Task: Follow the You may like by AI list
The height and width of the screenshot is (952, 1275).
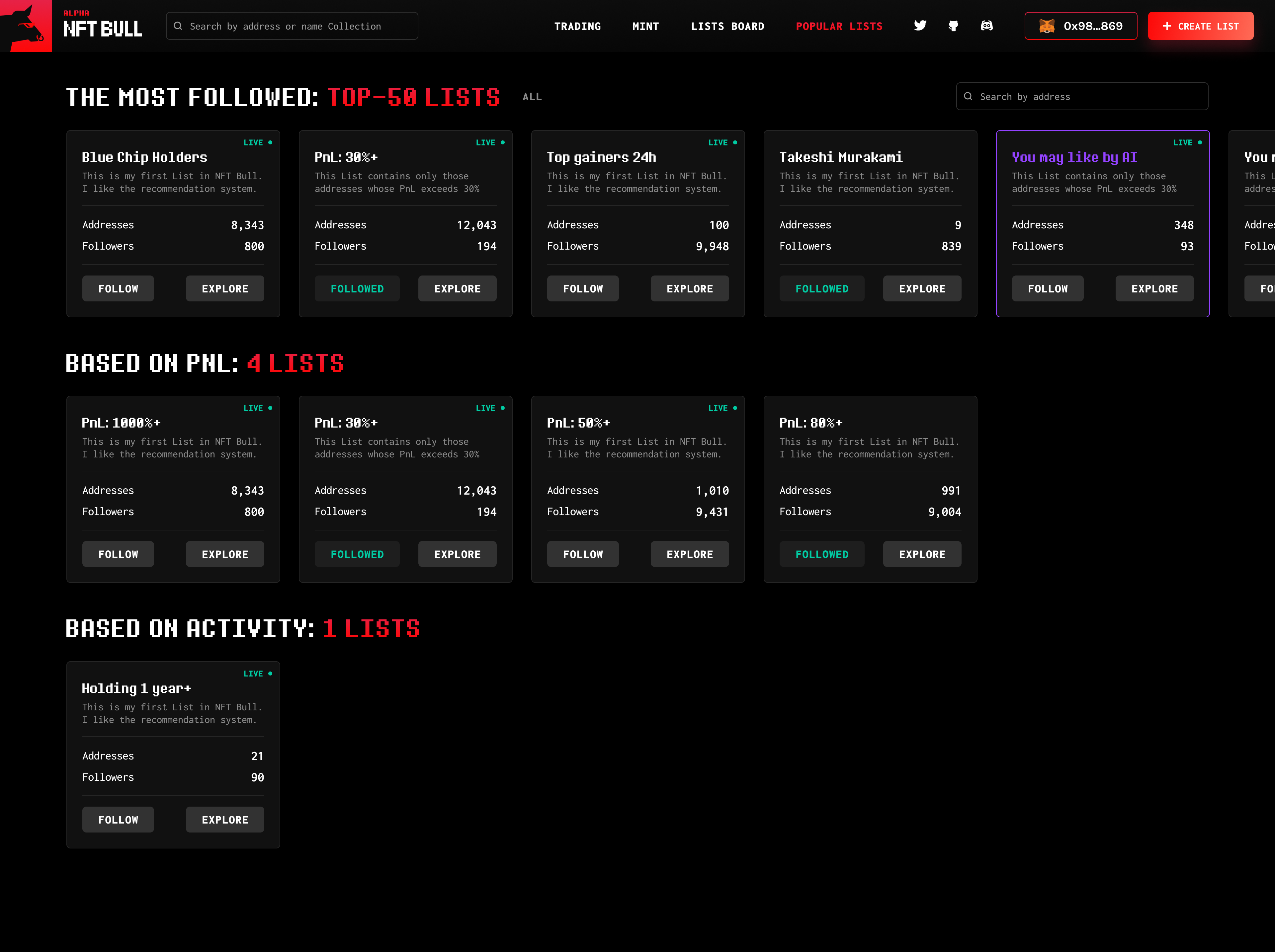Action: click(1047, 289)
